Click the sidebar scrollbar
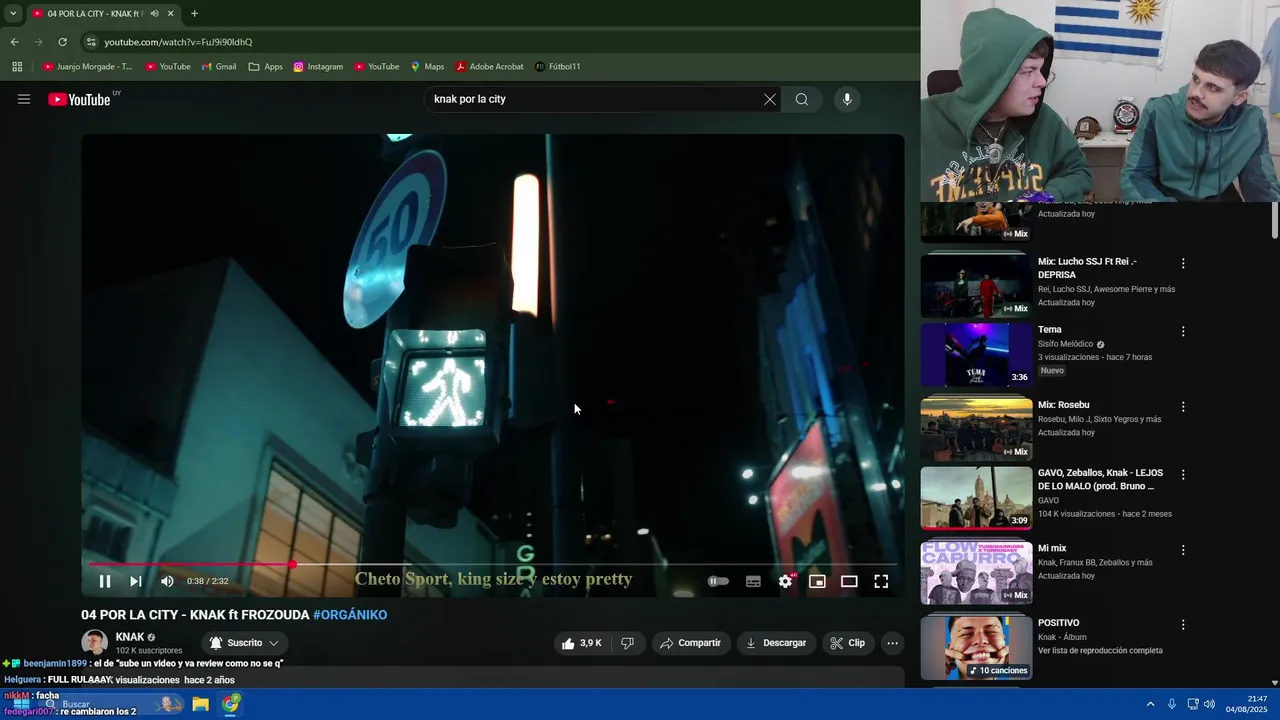Image resolution: width=1280 pixels, height=720 pixels. click(x=1275, y=220)
